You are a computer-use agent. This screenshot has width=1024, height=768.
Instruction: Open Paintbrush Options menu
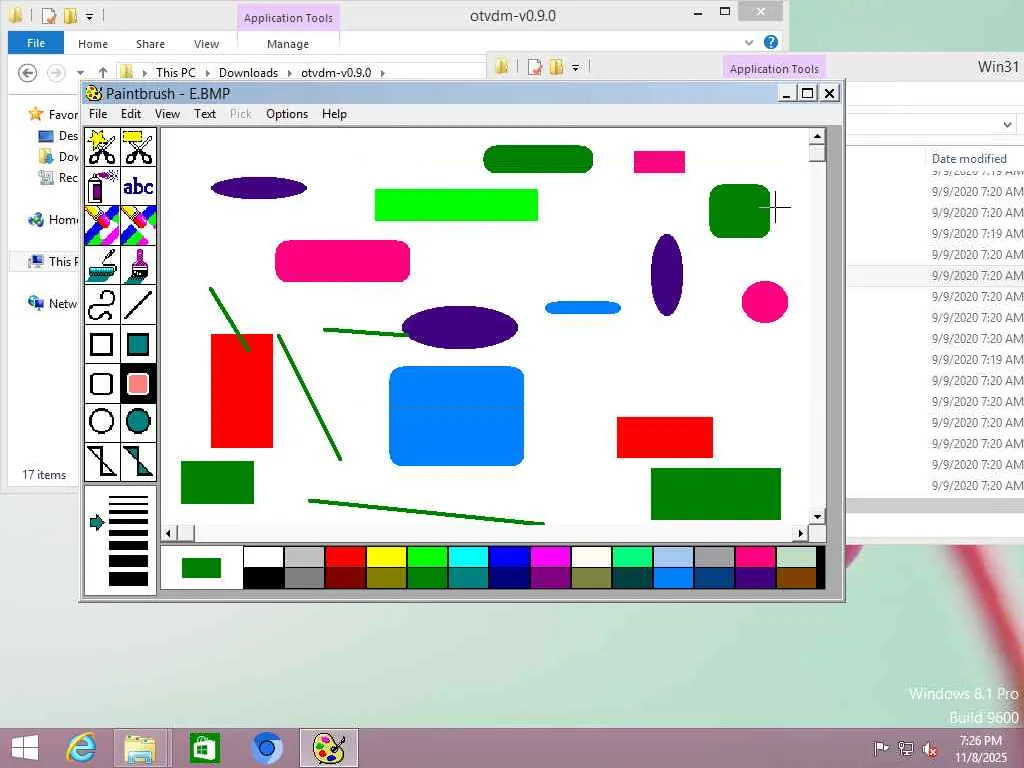click(x=287, y=114)
